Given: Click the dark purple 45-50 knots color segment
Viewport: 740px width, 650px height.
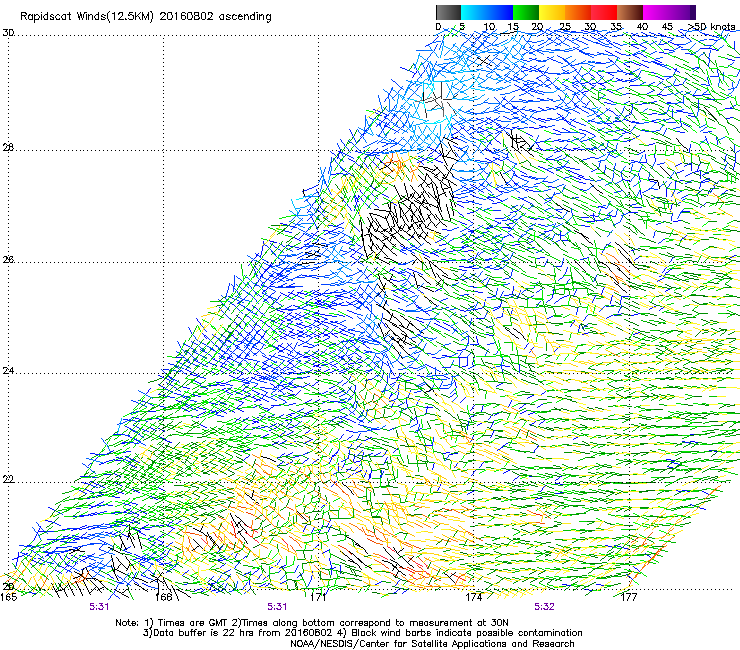Looking at the screenshot, I should (x=682, y=12).
